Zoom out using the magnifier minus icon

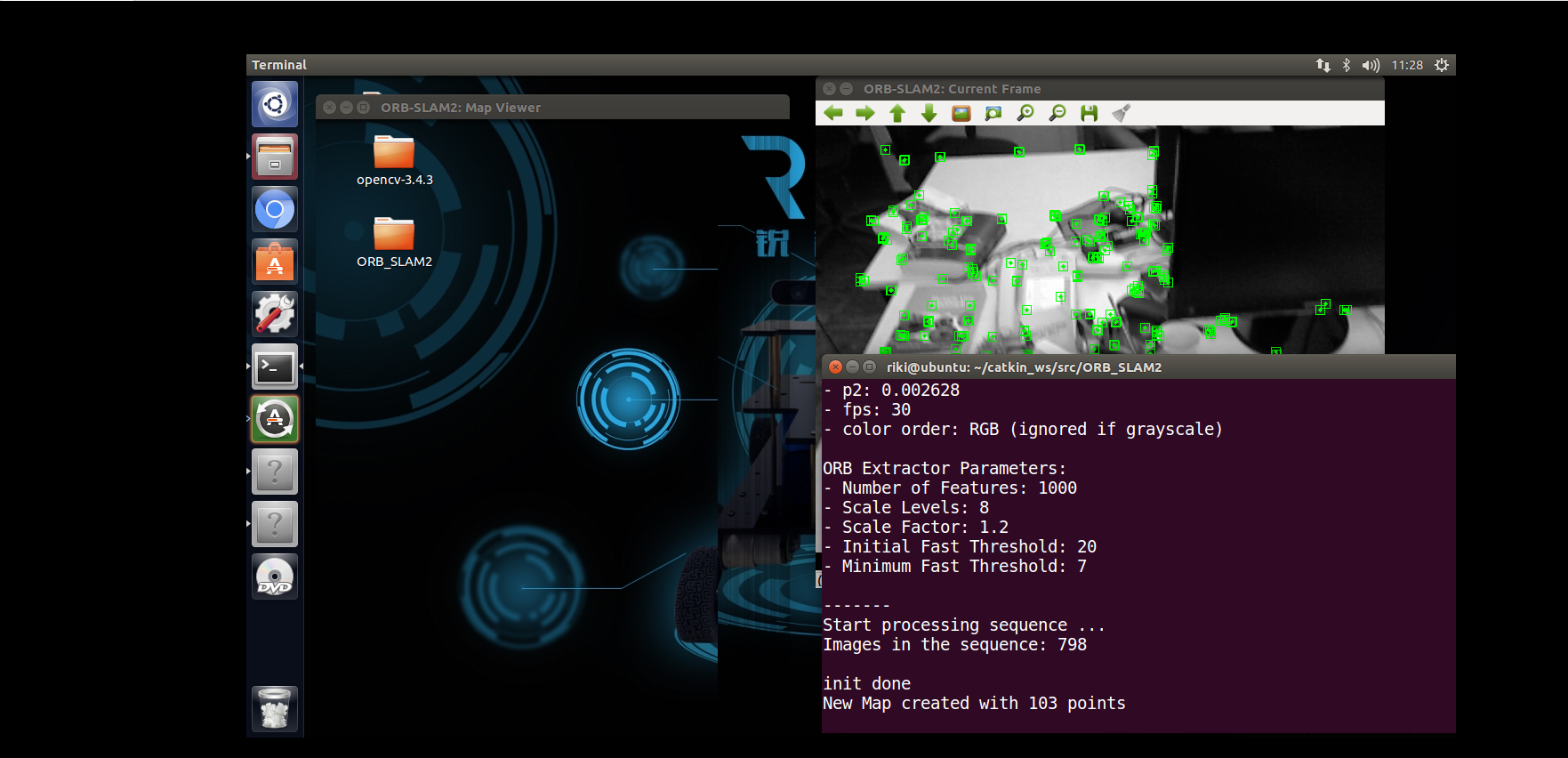click(1057, 113)
